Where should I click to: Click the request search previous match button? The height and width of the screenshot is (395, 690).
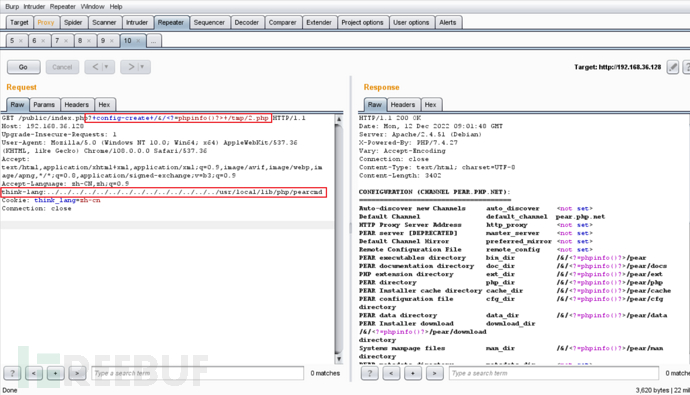point(34,373)
